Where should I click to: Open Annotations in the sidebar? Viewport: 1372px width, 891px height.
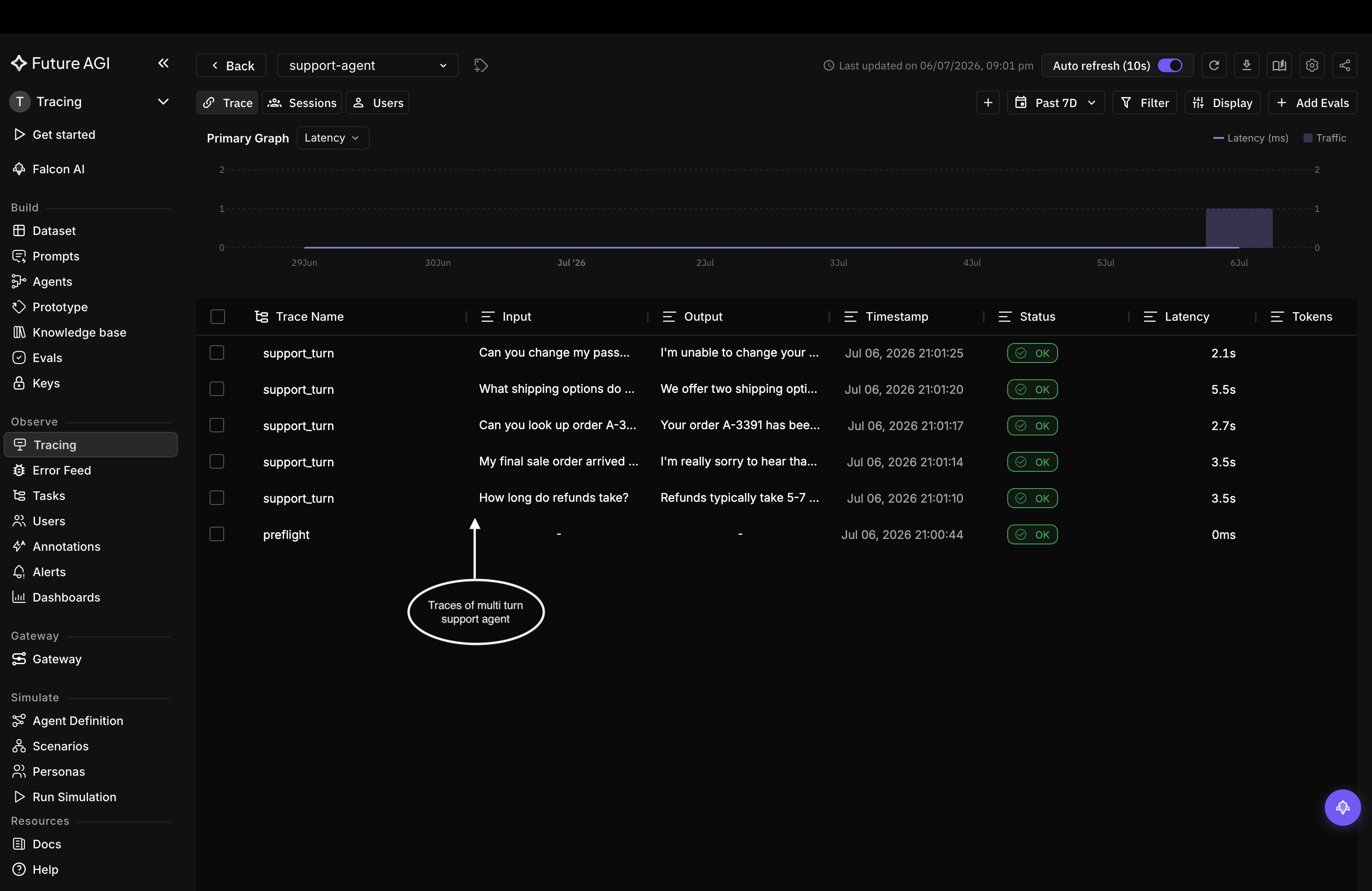click(66, 546)
